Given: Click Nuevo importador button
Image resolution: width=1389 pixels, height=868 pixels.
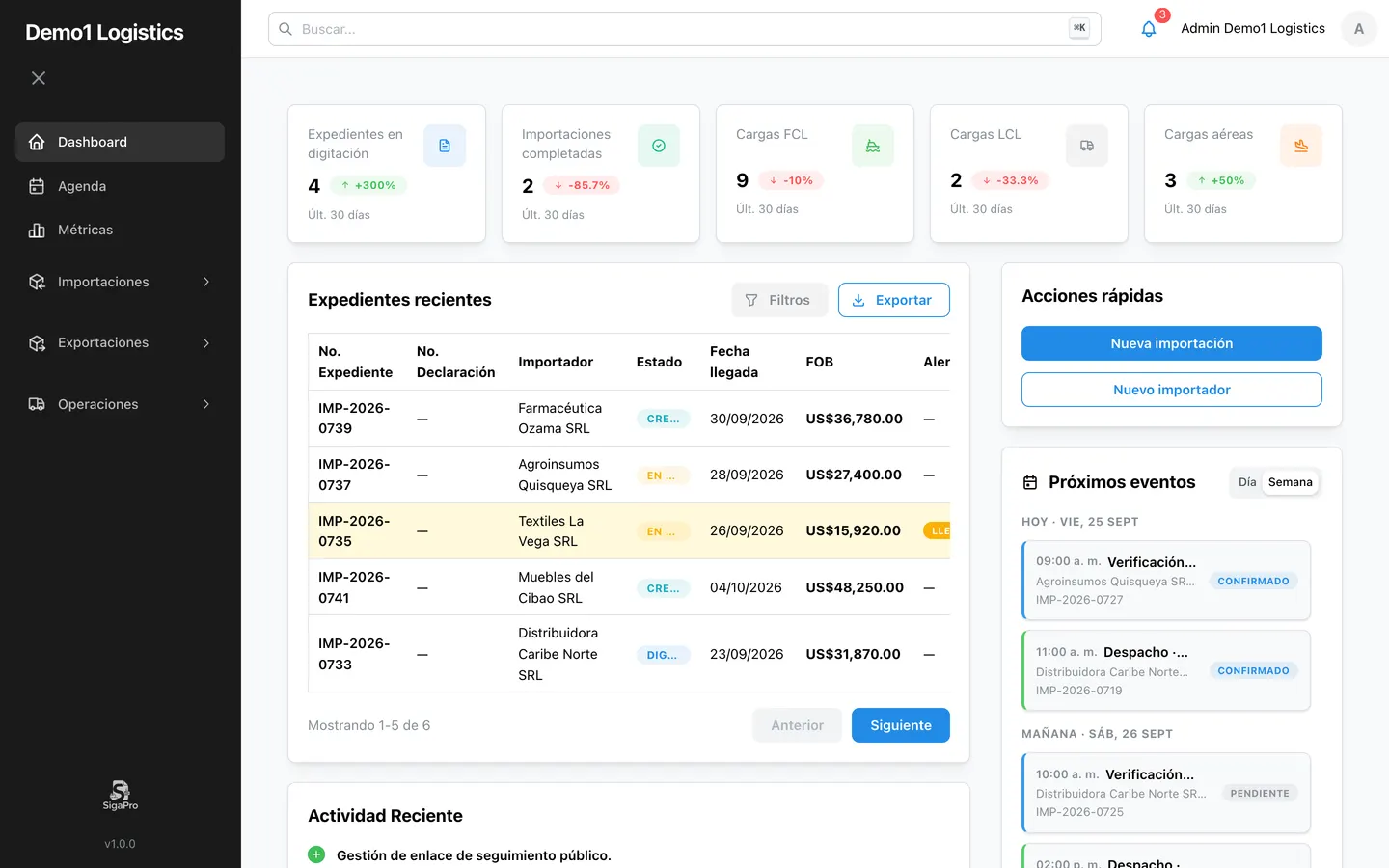Looking at the screenshot, I should click(x=1172, y=390).
